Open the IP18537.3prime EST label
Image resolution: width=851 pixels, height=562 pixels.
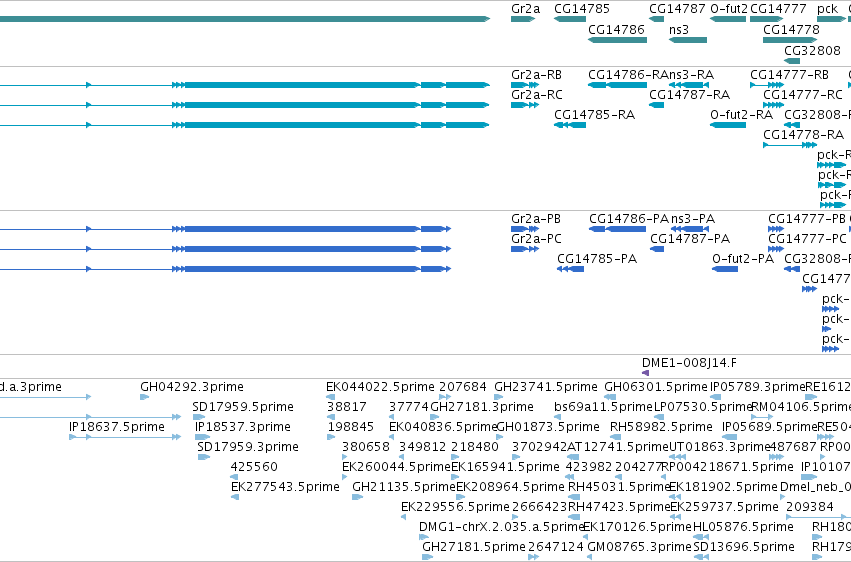pyautogui.click(x=243, y=427)
